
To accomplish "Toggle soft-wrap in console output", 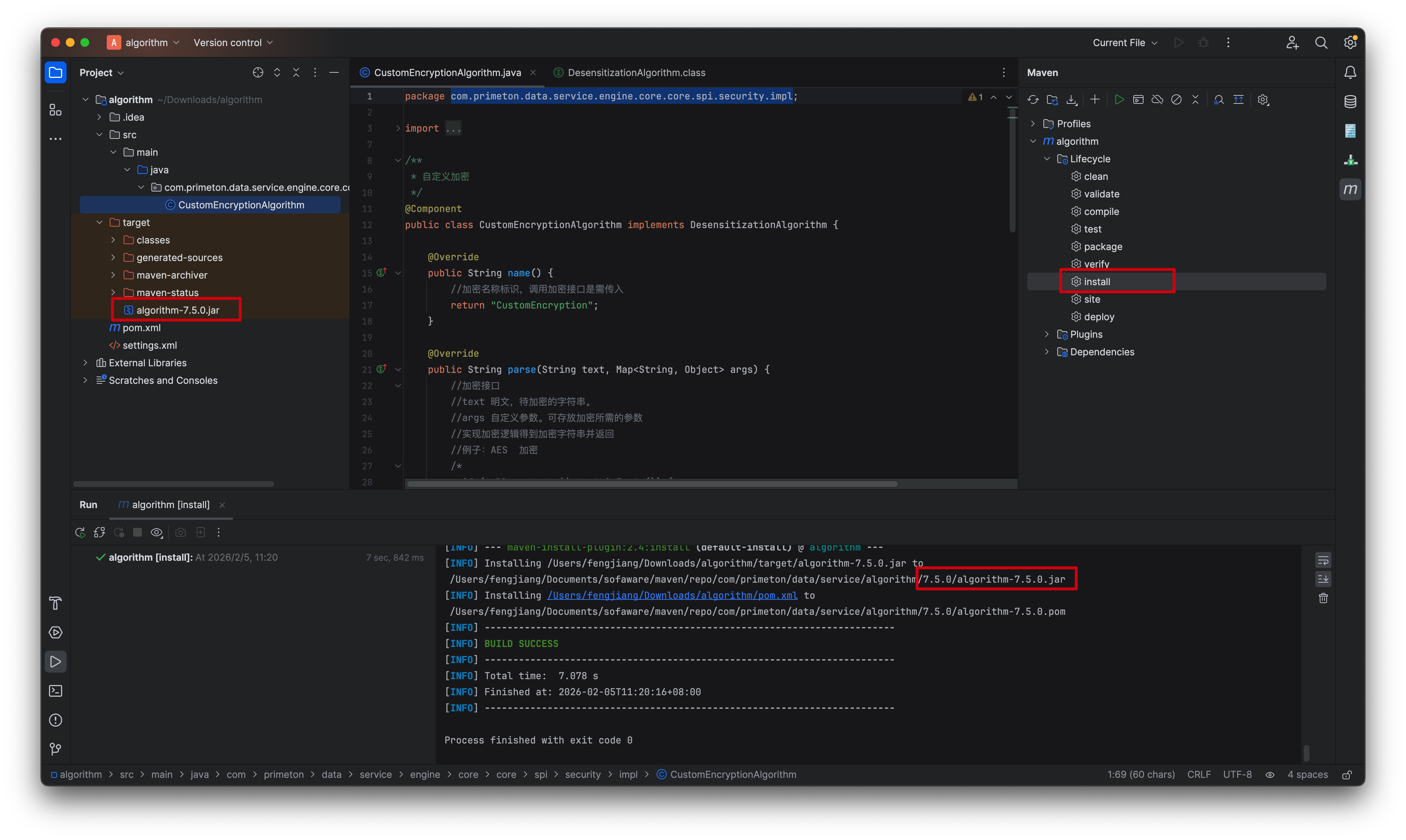I will [1323, 560].
